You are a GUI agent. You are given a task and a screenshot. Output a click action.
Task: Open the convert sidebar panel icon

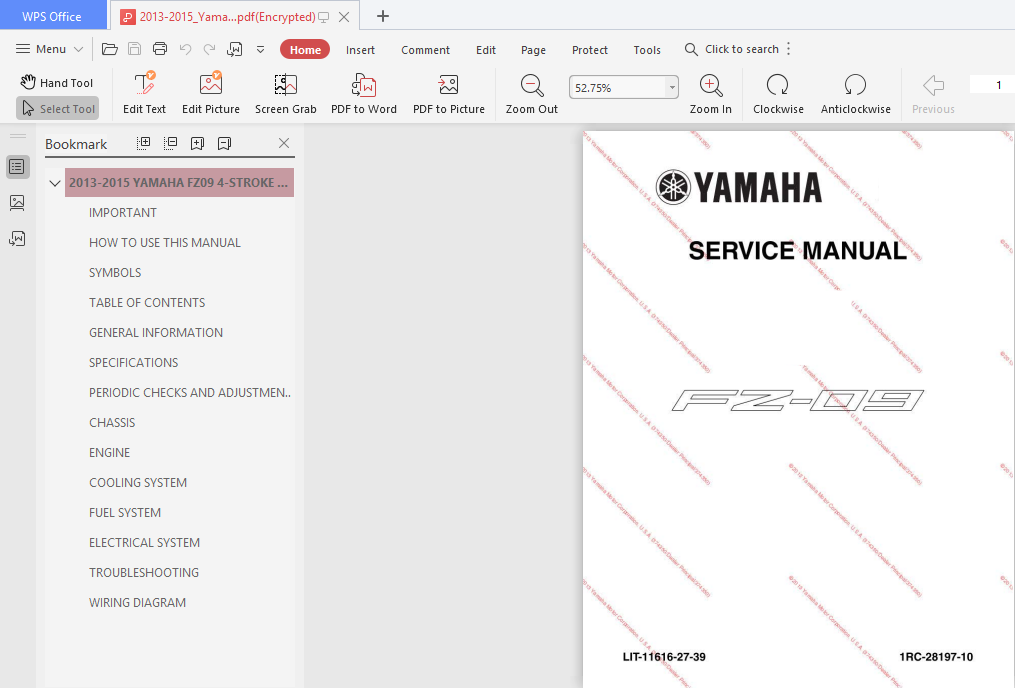tap(17, 239)
